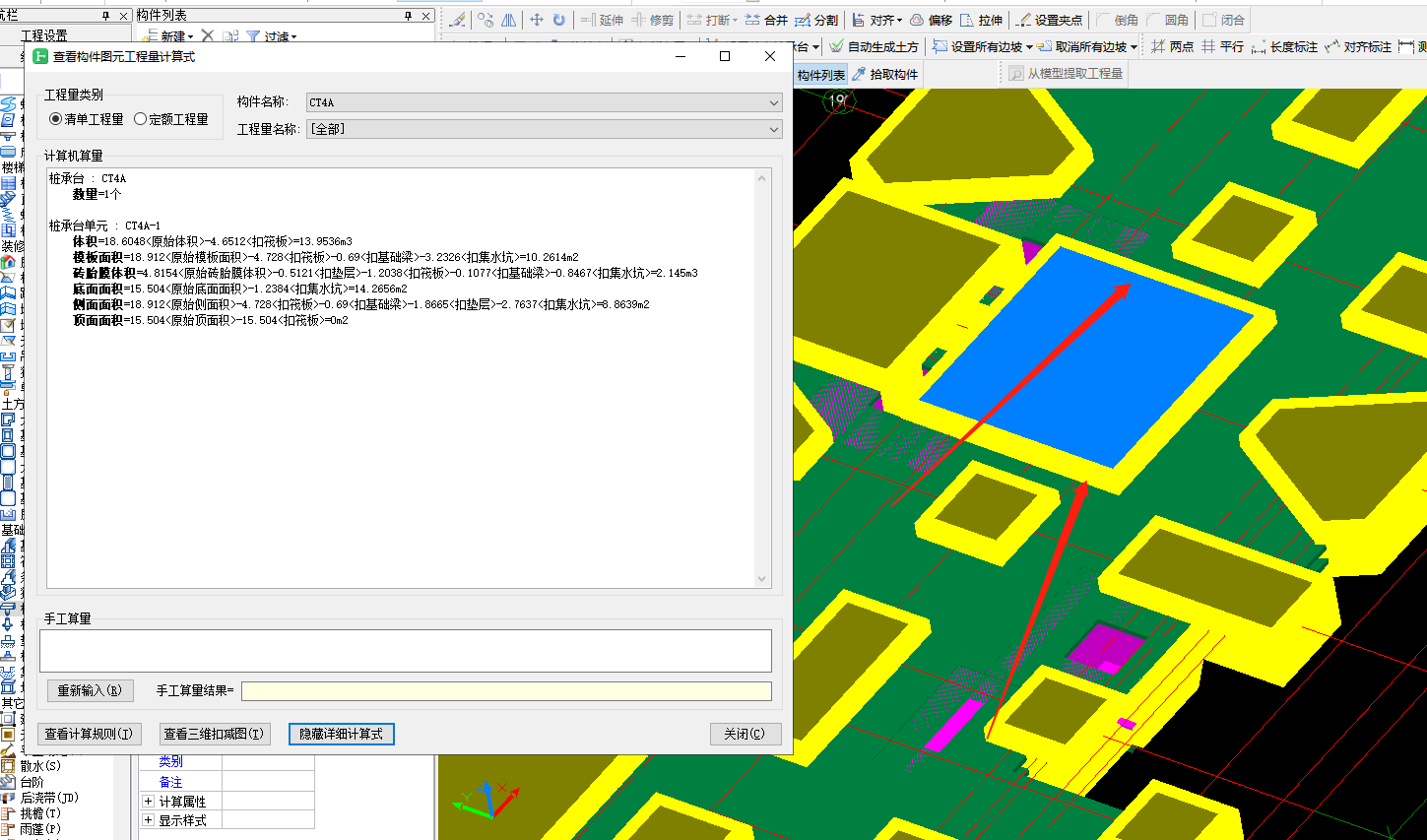Pin the 构件列表 panel
This screenshot has height=840, width=1427.
(409, 16)
